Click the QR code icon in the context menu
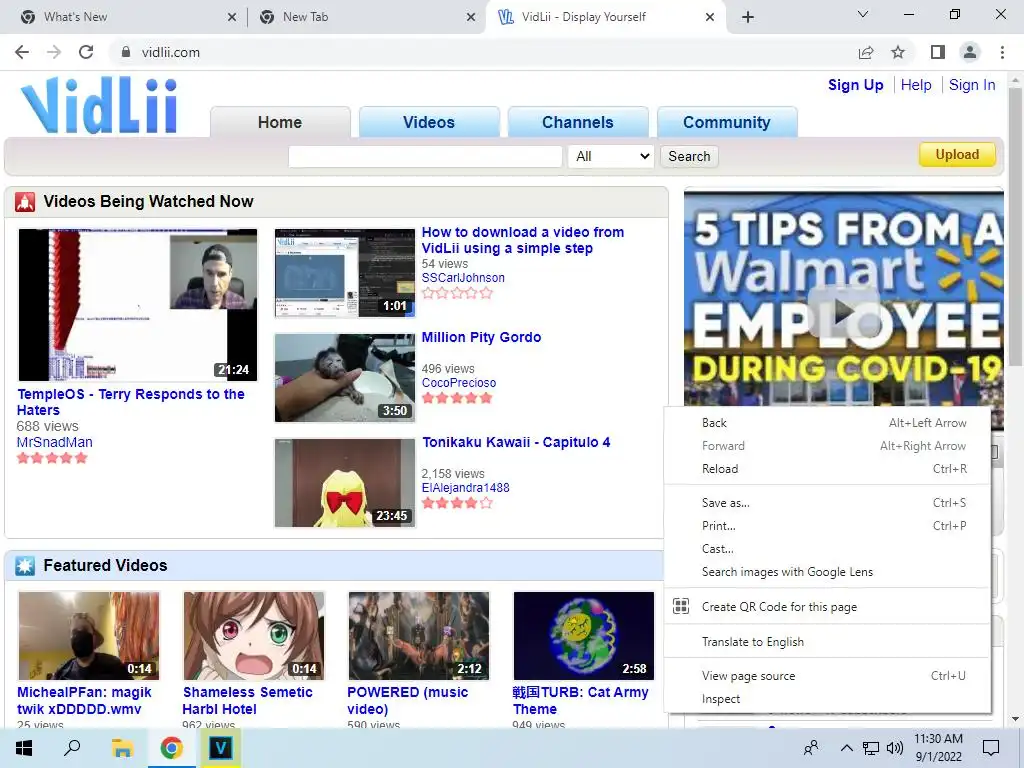The width and height of the screenshot is (1024, 768). [680, 607]
